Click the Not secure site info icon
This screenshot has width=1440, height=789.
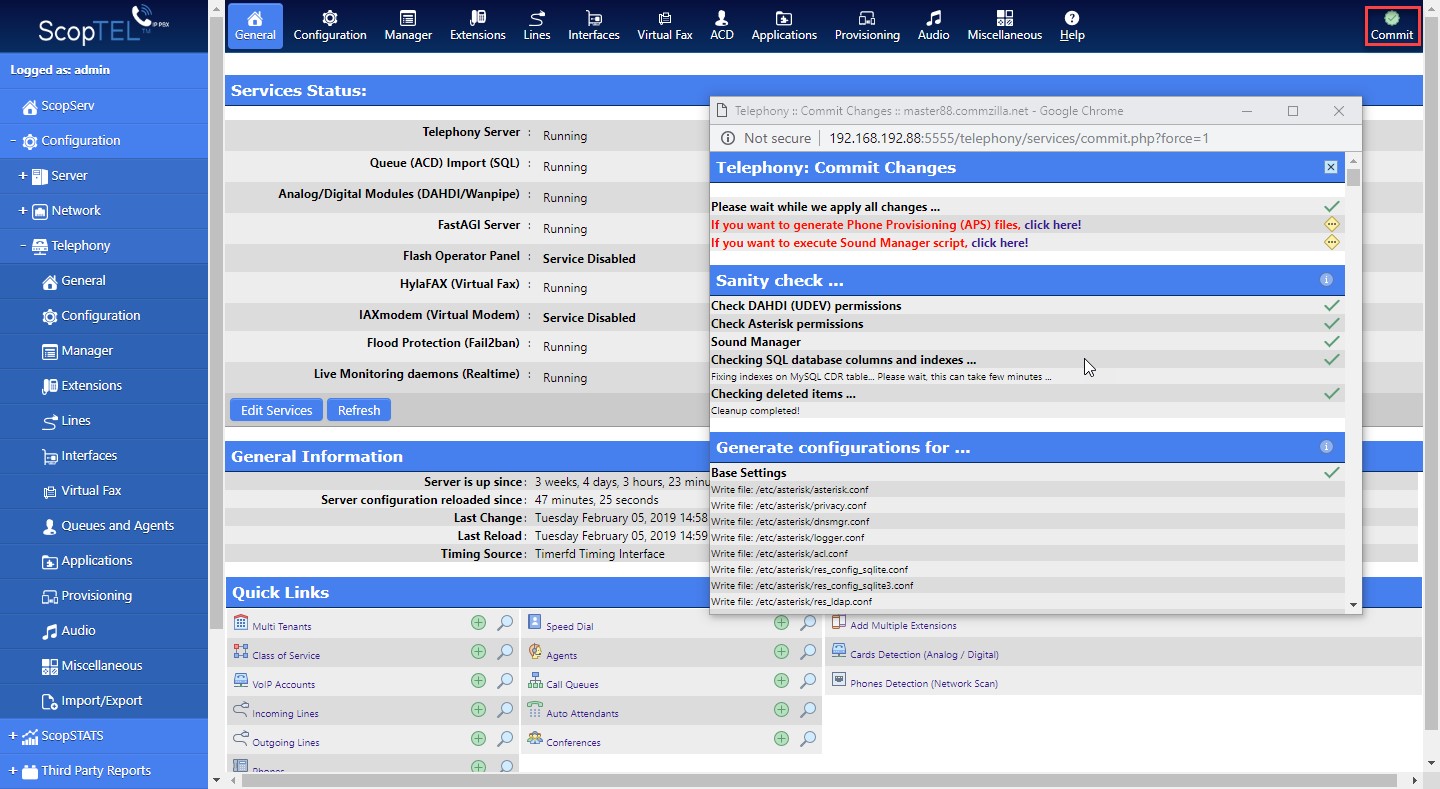pos(728,138)
